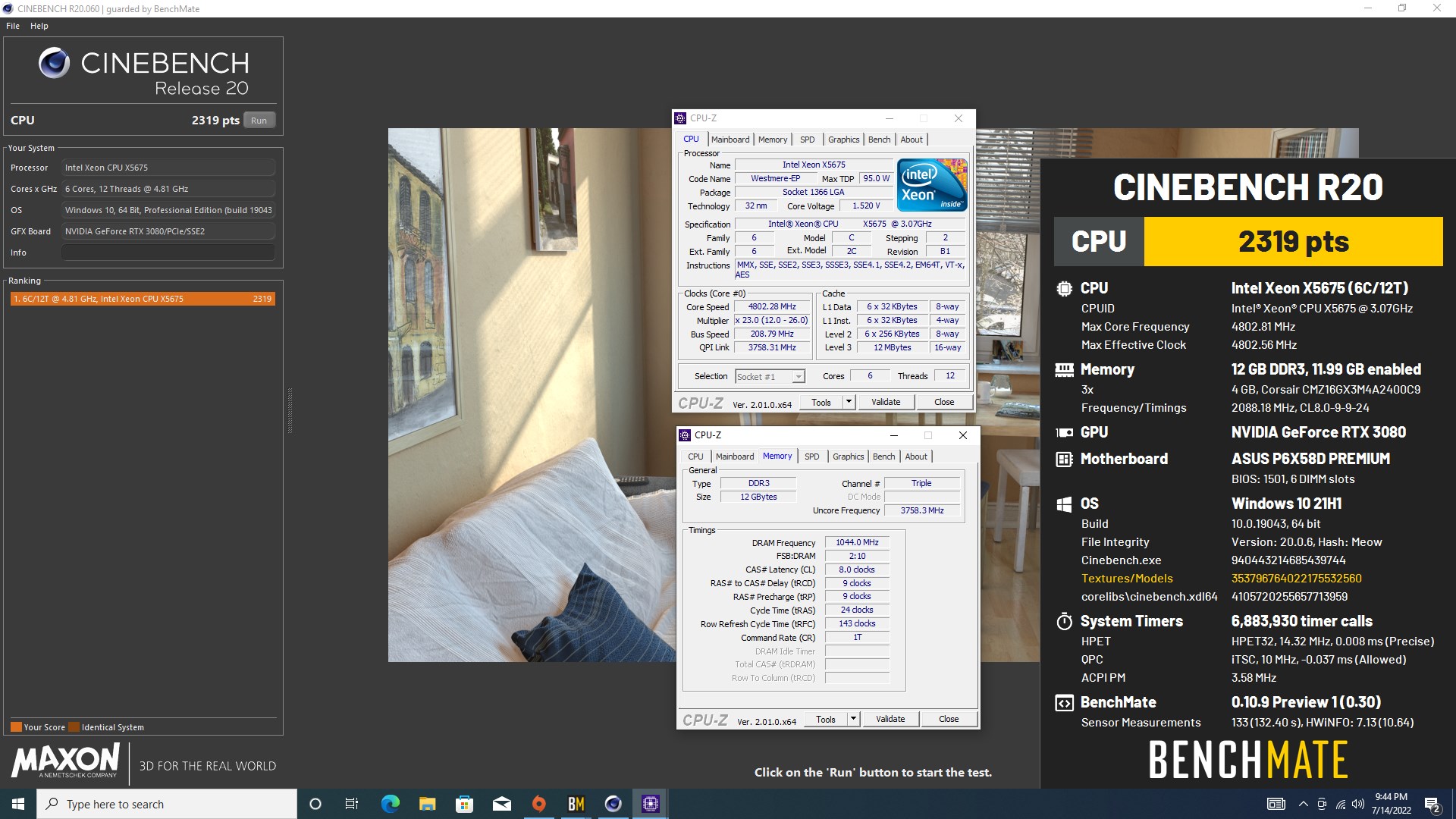
Task: Open the network tray icon
Action: pyautogui.click(x=1340, y=804)
